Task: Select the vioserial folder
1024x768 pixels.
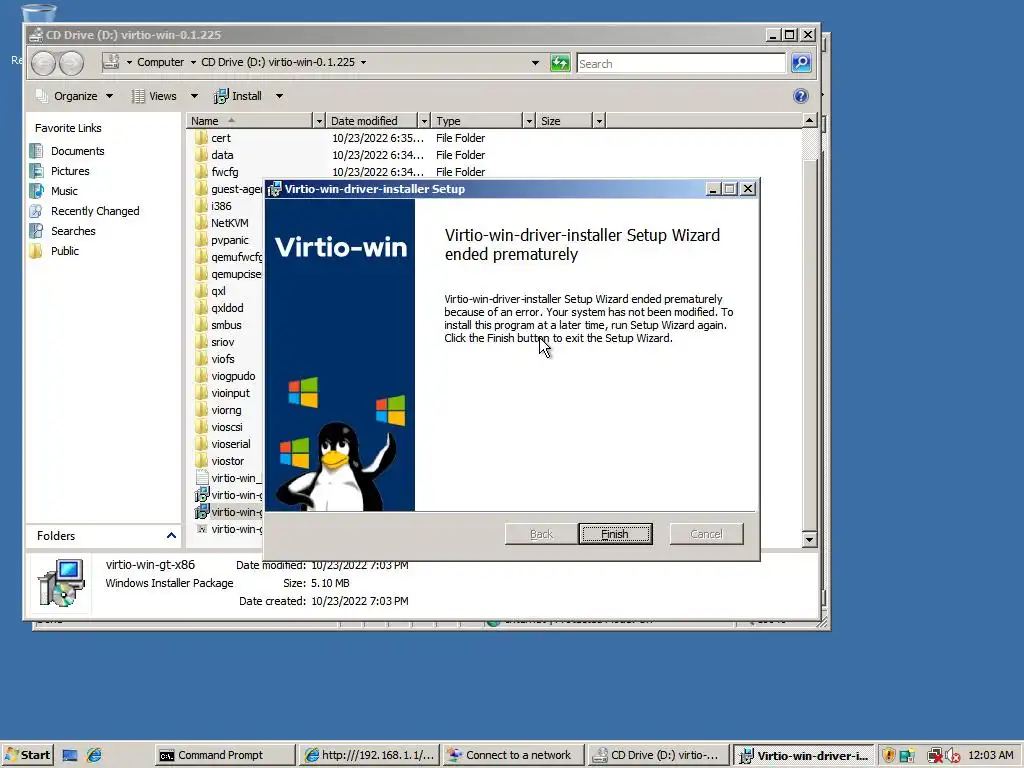Action: coord(231,443)
